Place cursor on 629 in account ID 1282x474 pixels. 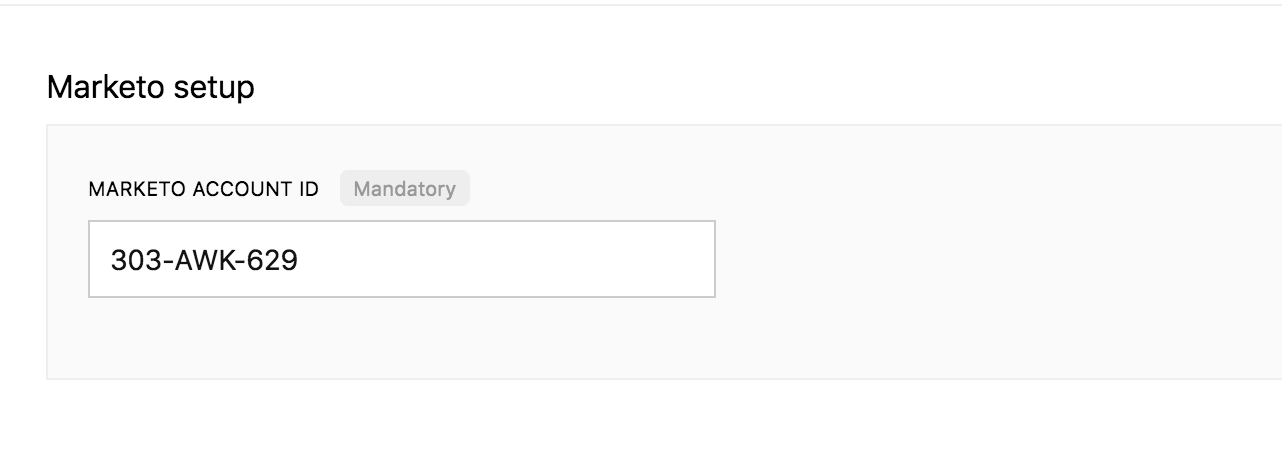click(275, 260)
